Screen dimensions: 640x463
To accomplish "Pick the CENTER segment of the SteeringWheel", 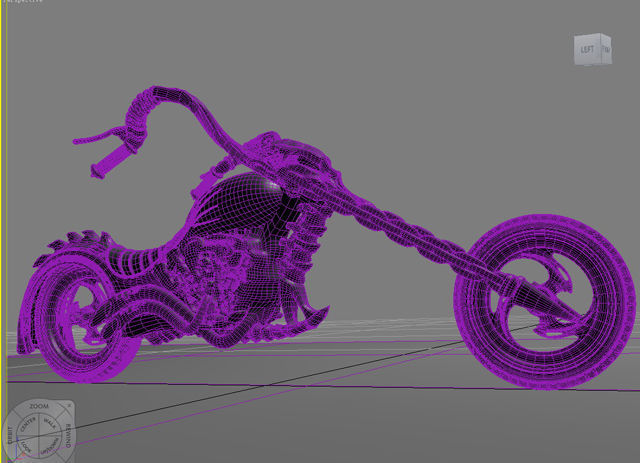I will click(28, 425).
